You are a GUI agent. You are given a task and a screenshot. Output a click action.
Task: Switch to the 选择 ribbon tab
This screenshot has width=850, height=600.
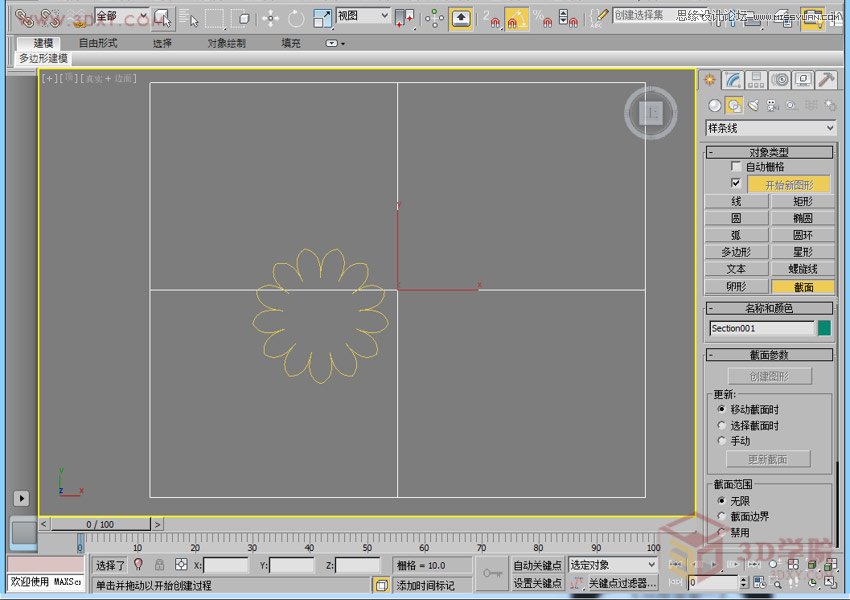[x=162, y=43]
